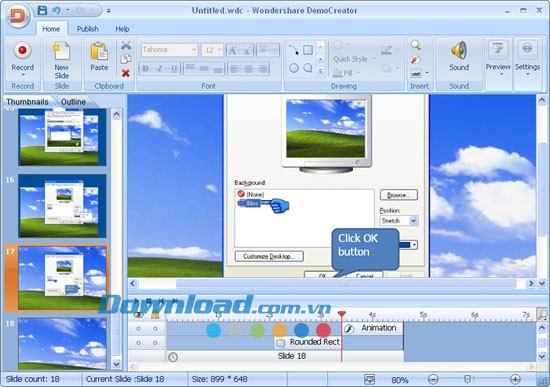Toggle visibility of the Rounded Rect track

click(x=139, y=343)
